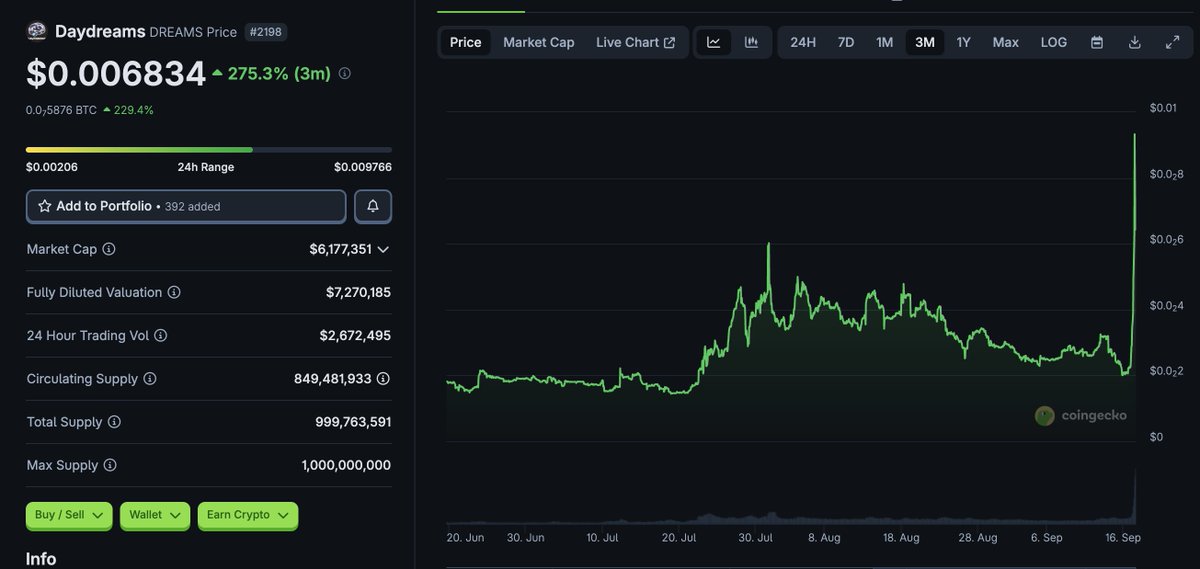Click the info icon next to 275.3% (3m)
The image size is (1200, 569).
coord(345,73)
